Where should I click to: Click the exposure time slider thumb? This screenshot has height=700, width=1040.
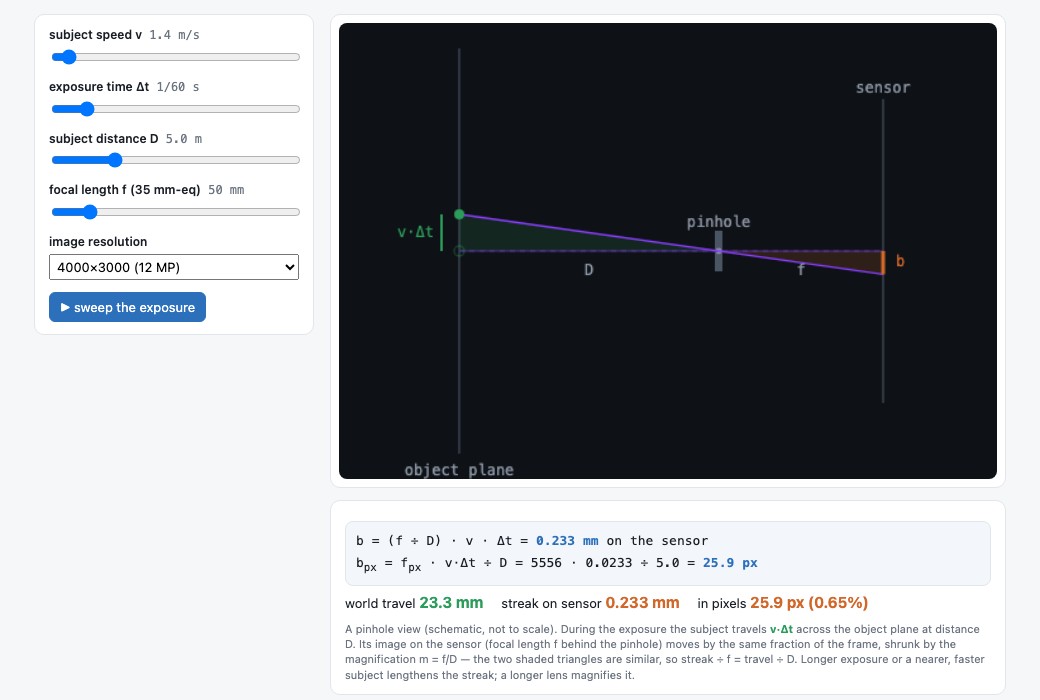tap(87, 109)
